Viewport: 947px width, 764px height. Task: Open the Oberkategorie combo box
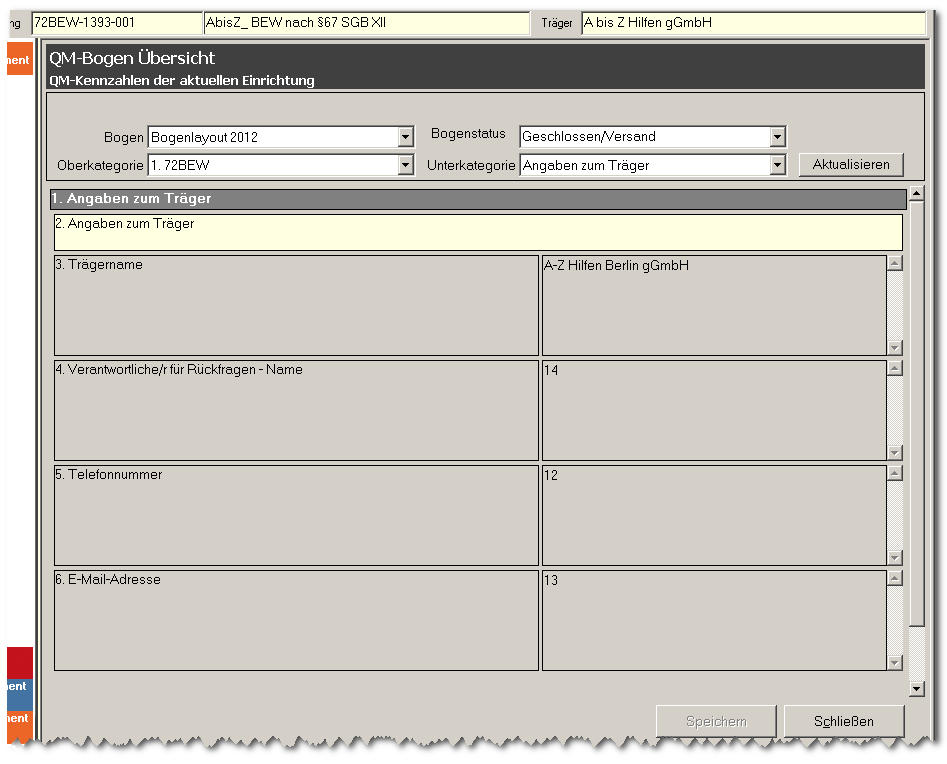click(405, 165)
